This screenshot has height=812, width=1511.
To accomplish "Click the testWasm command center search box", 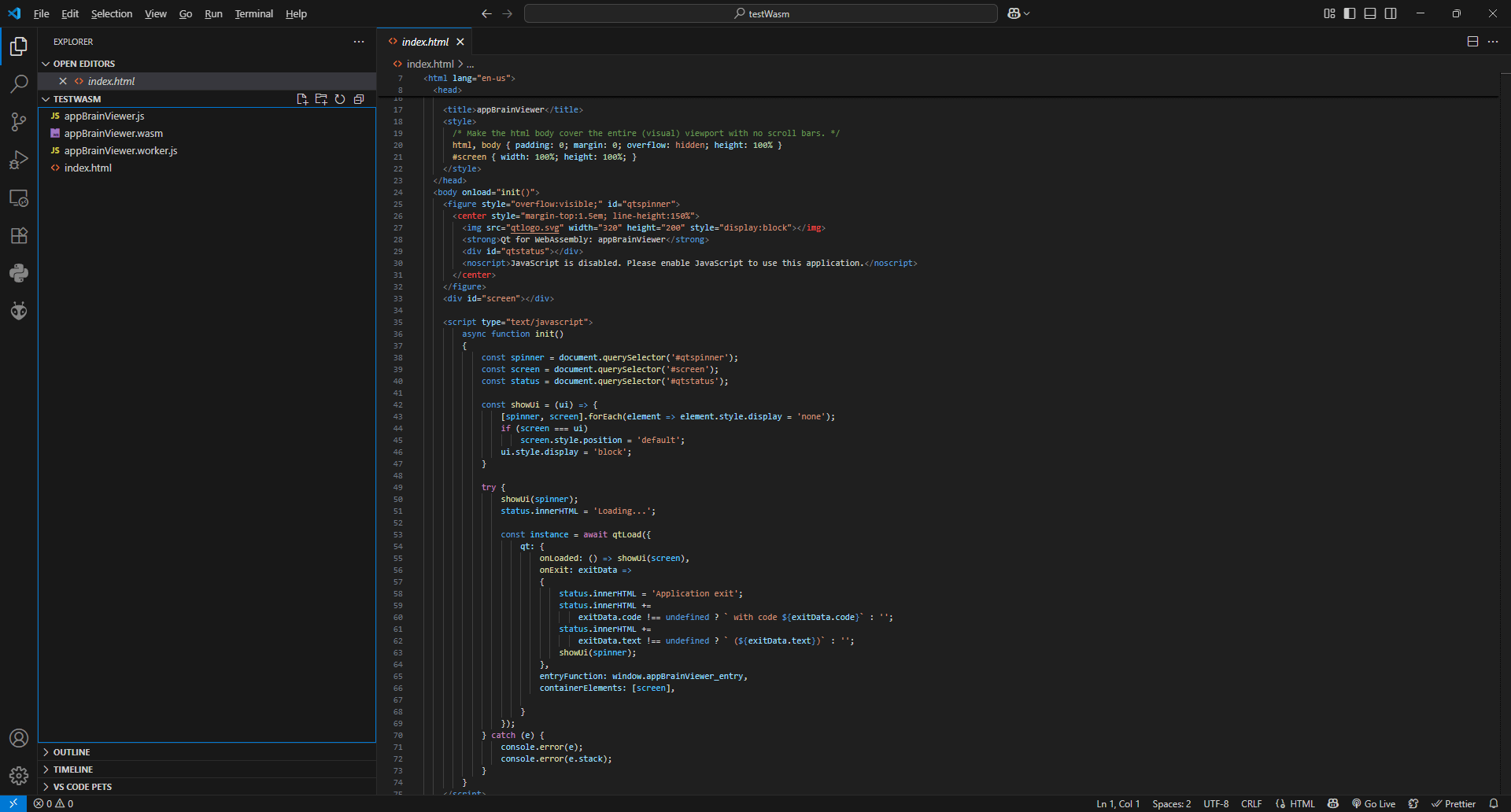I will 761,13.
